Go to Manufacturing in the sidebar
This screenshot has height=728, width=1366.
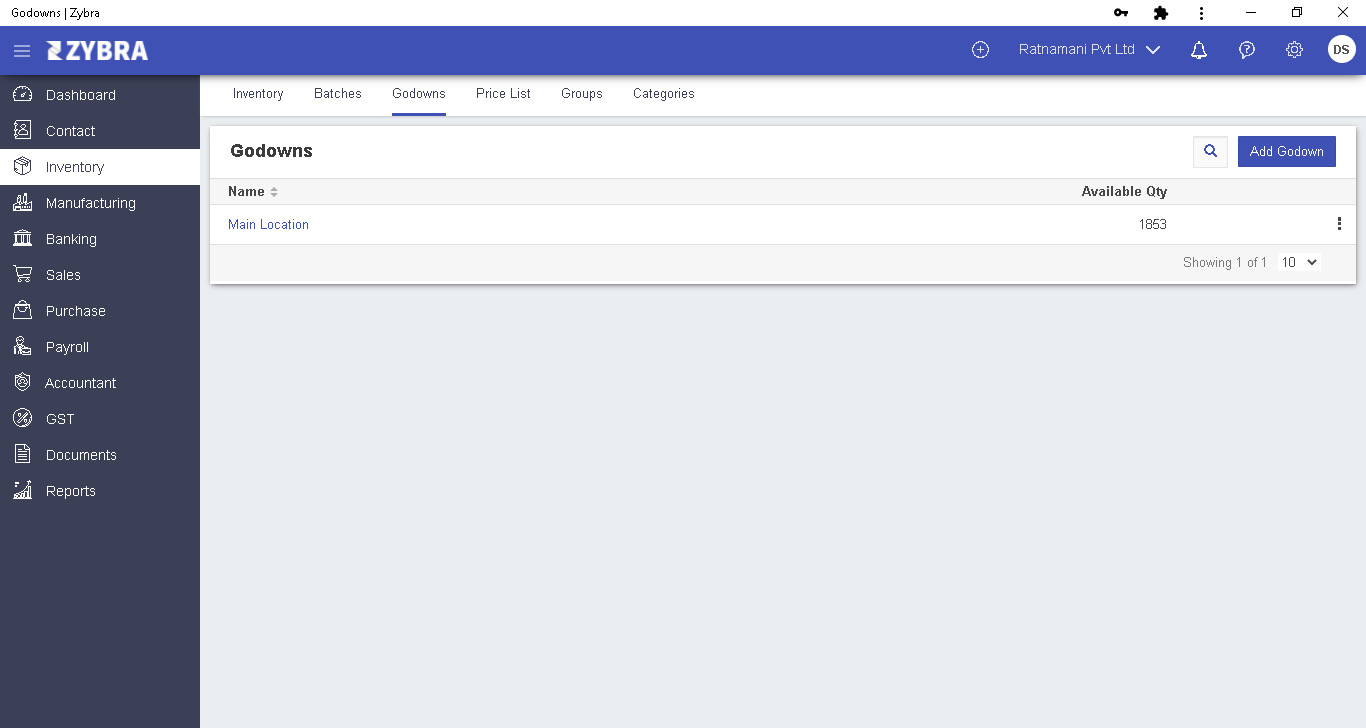tap(90, 203)
